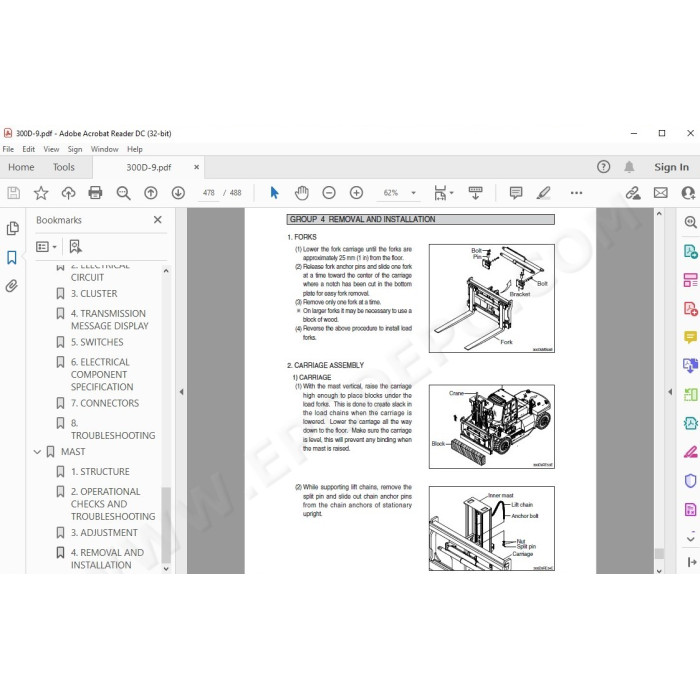Collapse the left navigation pane arrow
700x700 pixels.
pyautogui.click(x=181, y=392)
